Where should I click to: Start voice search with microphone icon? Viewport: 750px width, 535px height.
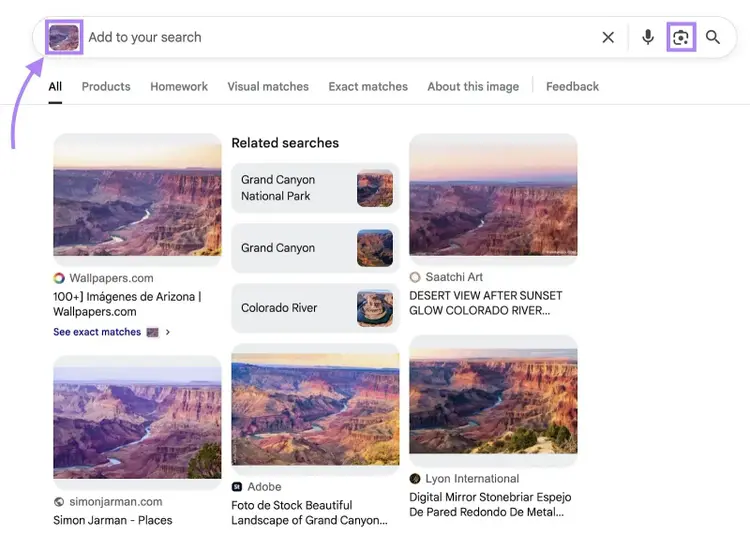click(x=648, y=37)
